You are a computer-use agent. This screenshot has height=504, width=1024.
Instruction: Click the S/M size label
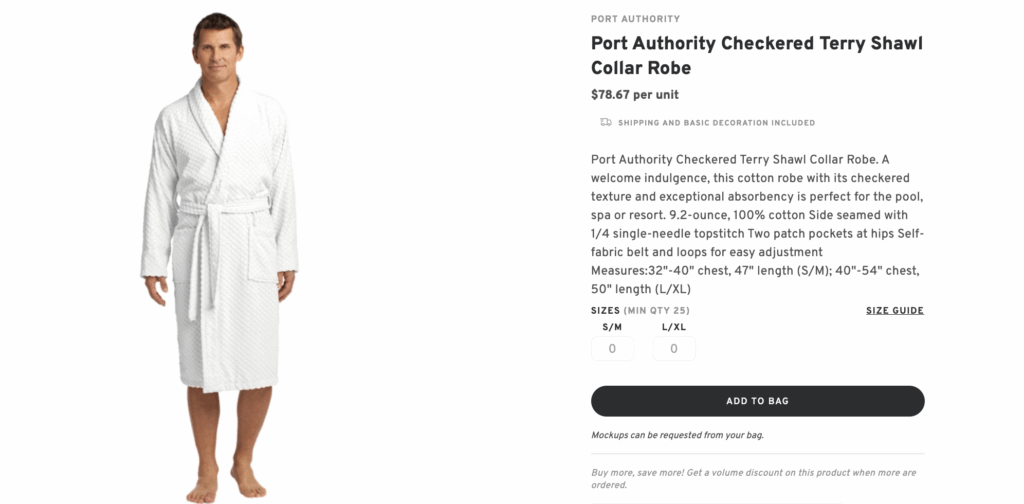[612, 327]
